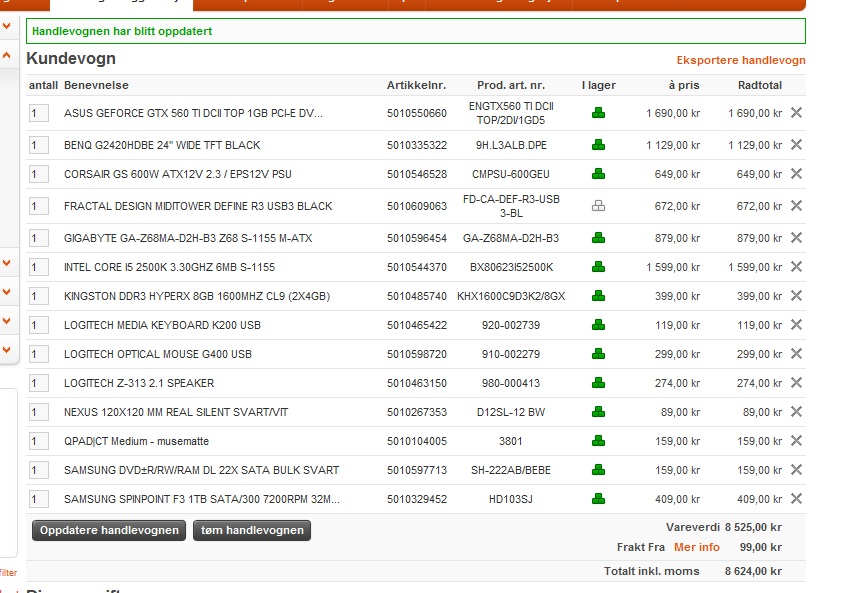
Task: Select product name LOGITECH Z-313 2.1 SPEAKER
Action: coord(139,383)
